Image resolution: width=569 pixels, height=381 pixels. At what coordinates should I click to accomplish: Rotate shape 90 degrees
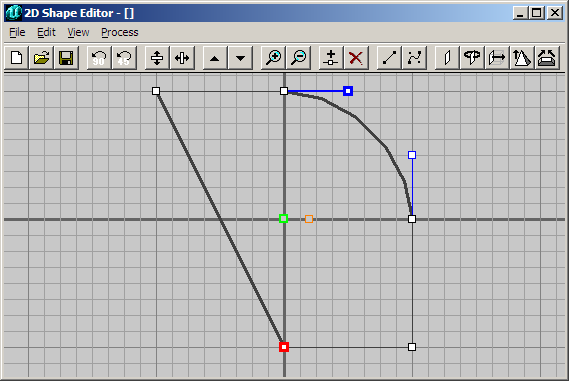click(x=99, y=58)
